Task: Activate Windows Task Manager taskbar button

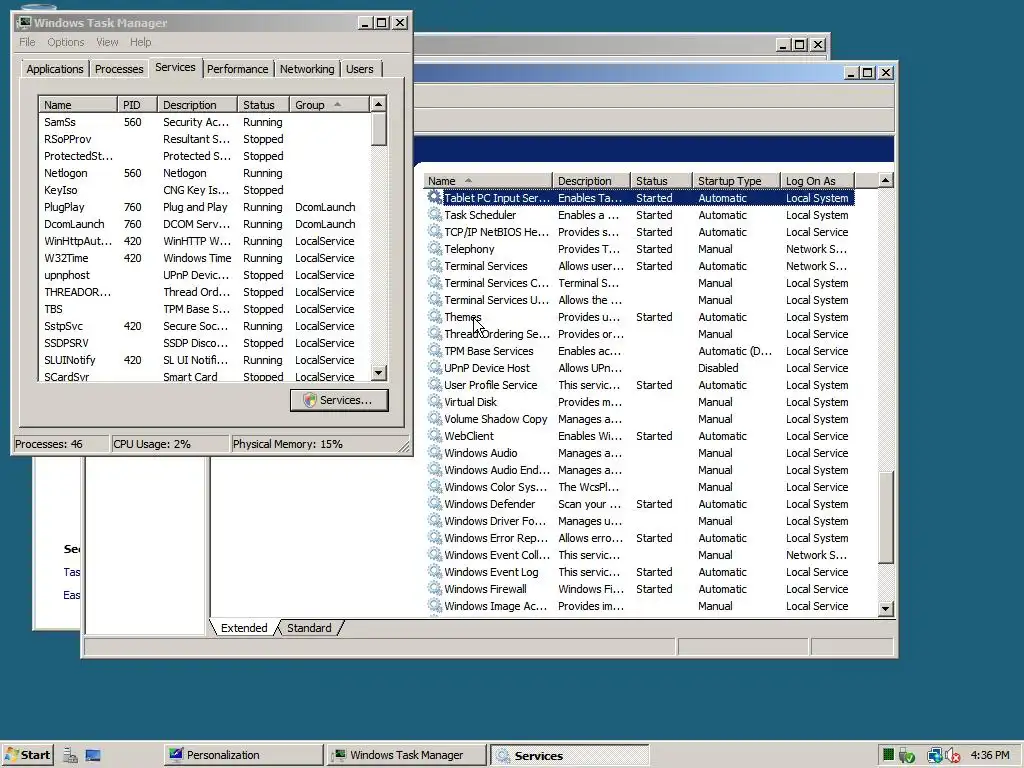Action: tap(407, 755)
